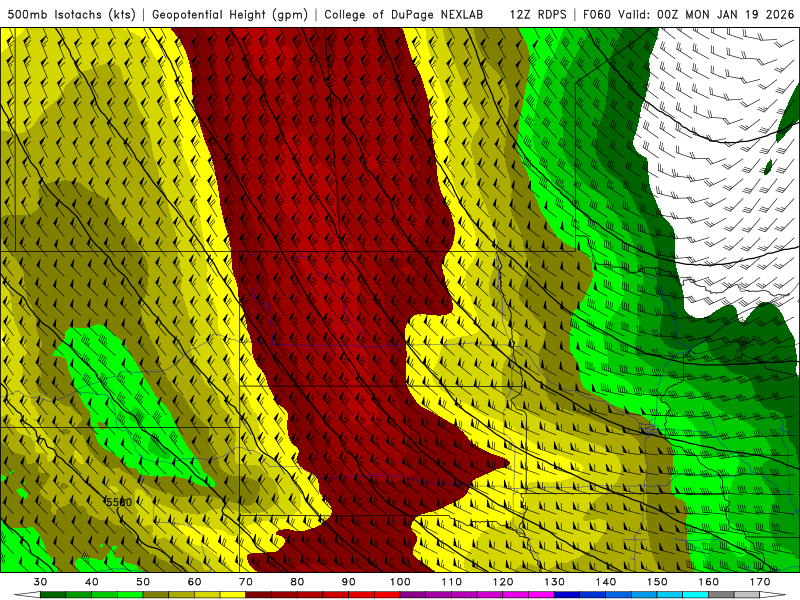
Task: Click the "60" colorbar label
Action: [x=194, y=582]
